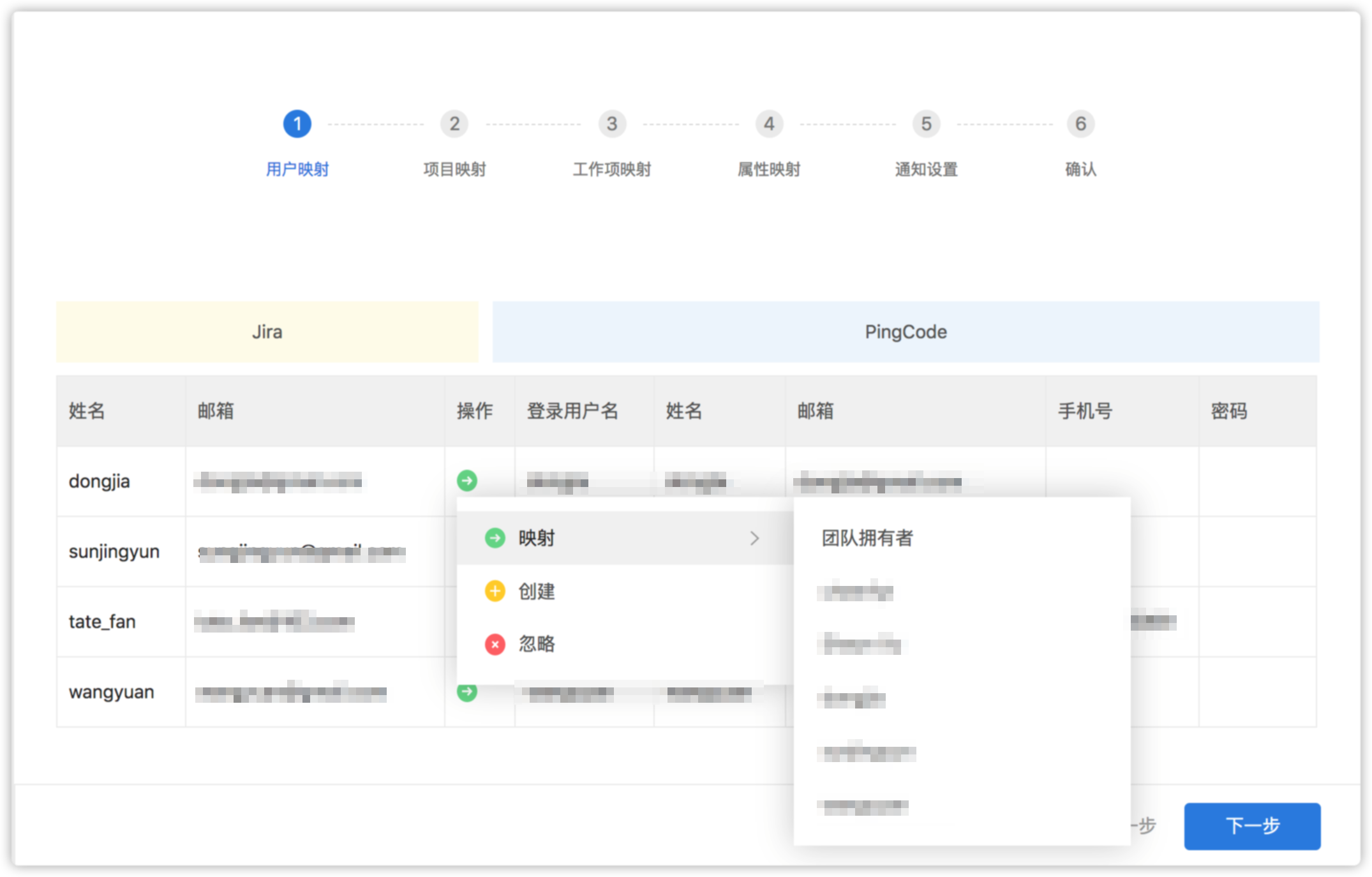The width and height of the screenshot is (1372, 877).
Task: Click step circle 4 for 属性映射
Action: pos(769,123)
